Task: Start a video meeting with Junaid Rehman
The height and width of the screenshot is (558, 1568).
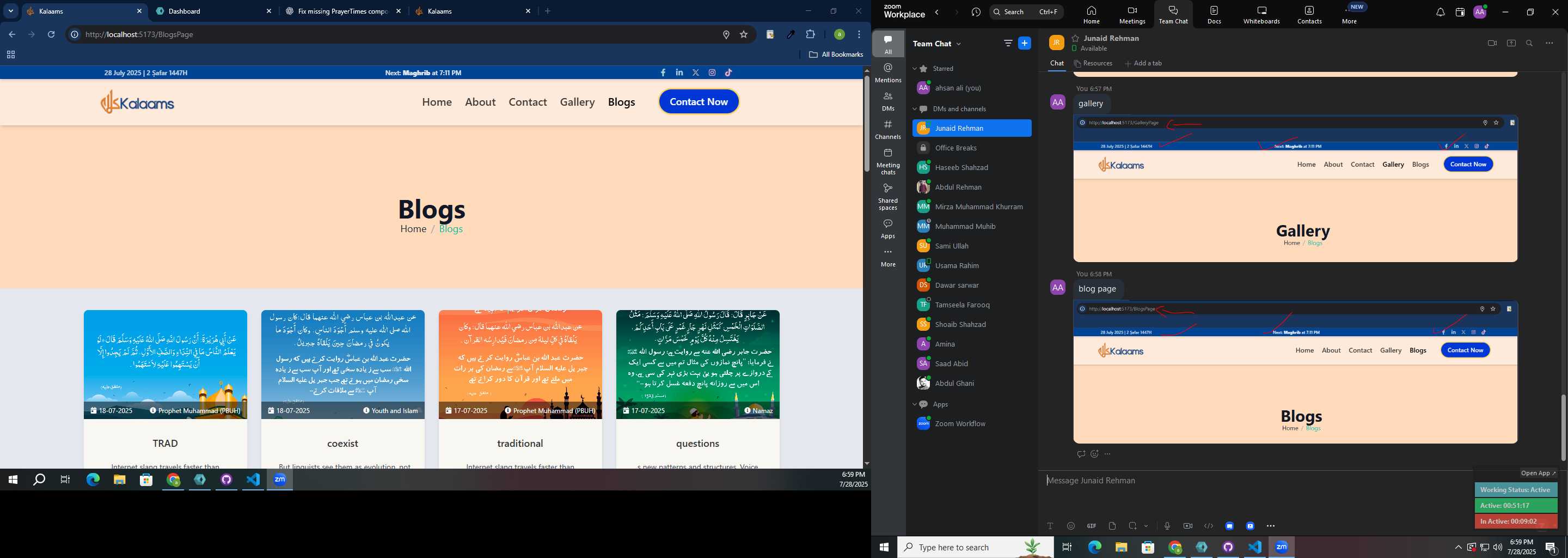Action: point(1492,43)
